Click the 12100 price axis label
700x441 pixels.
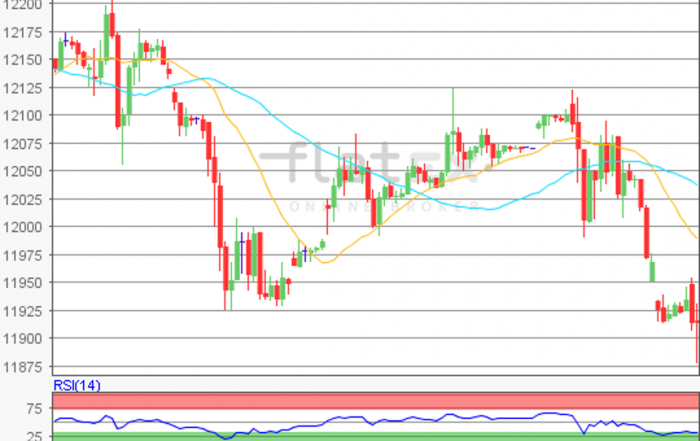click(x=21, y=116)
